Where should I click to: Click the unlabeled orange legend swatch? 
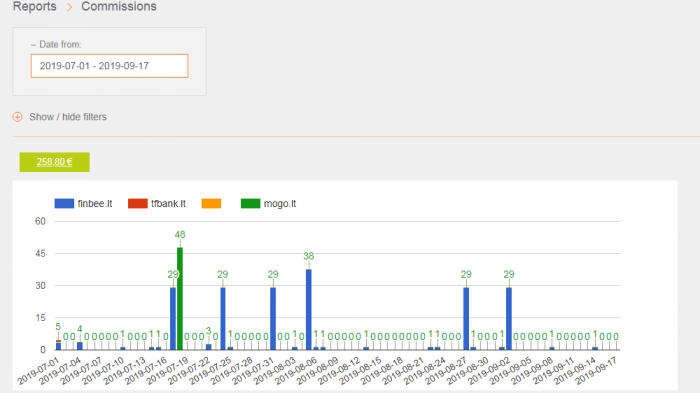211,204
